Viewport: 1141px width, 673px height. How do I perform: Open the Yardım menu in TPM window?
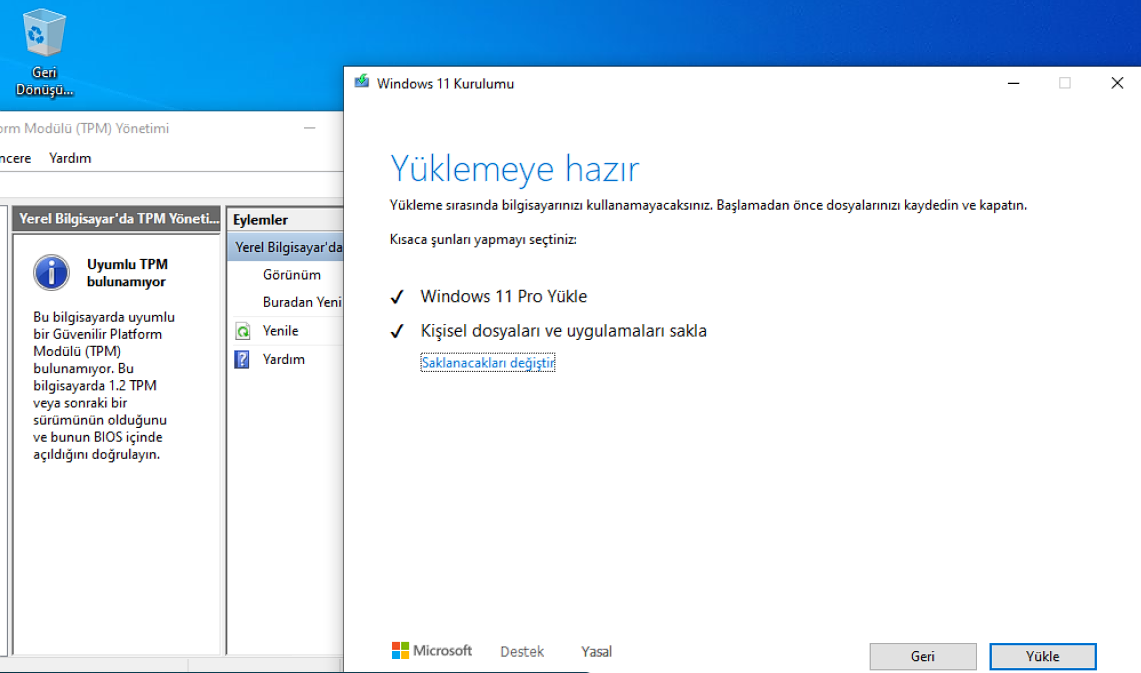(x=70, y=158)
